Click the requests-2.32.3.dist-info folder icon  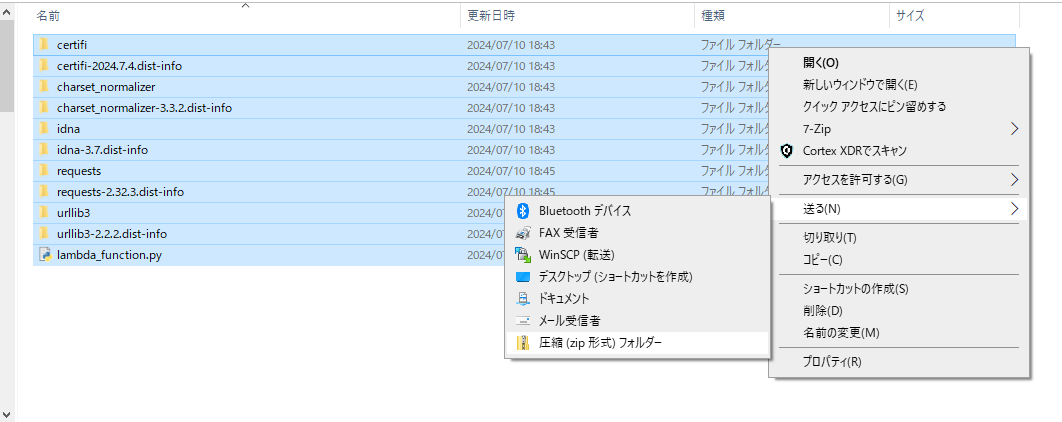coord(45,192)
